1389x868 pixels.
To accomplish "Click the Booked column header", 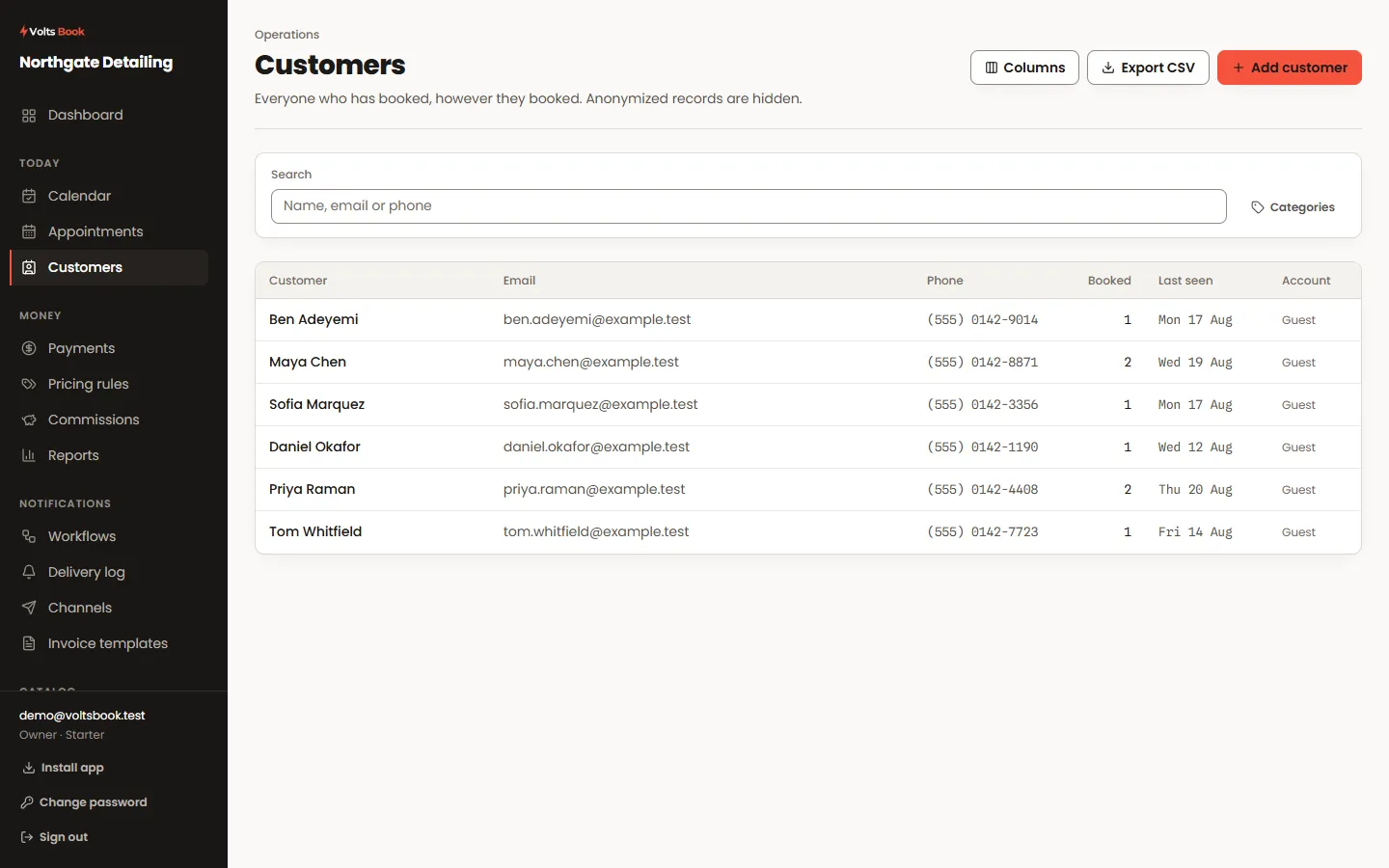I will click(x=1109, y=281).
